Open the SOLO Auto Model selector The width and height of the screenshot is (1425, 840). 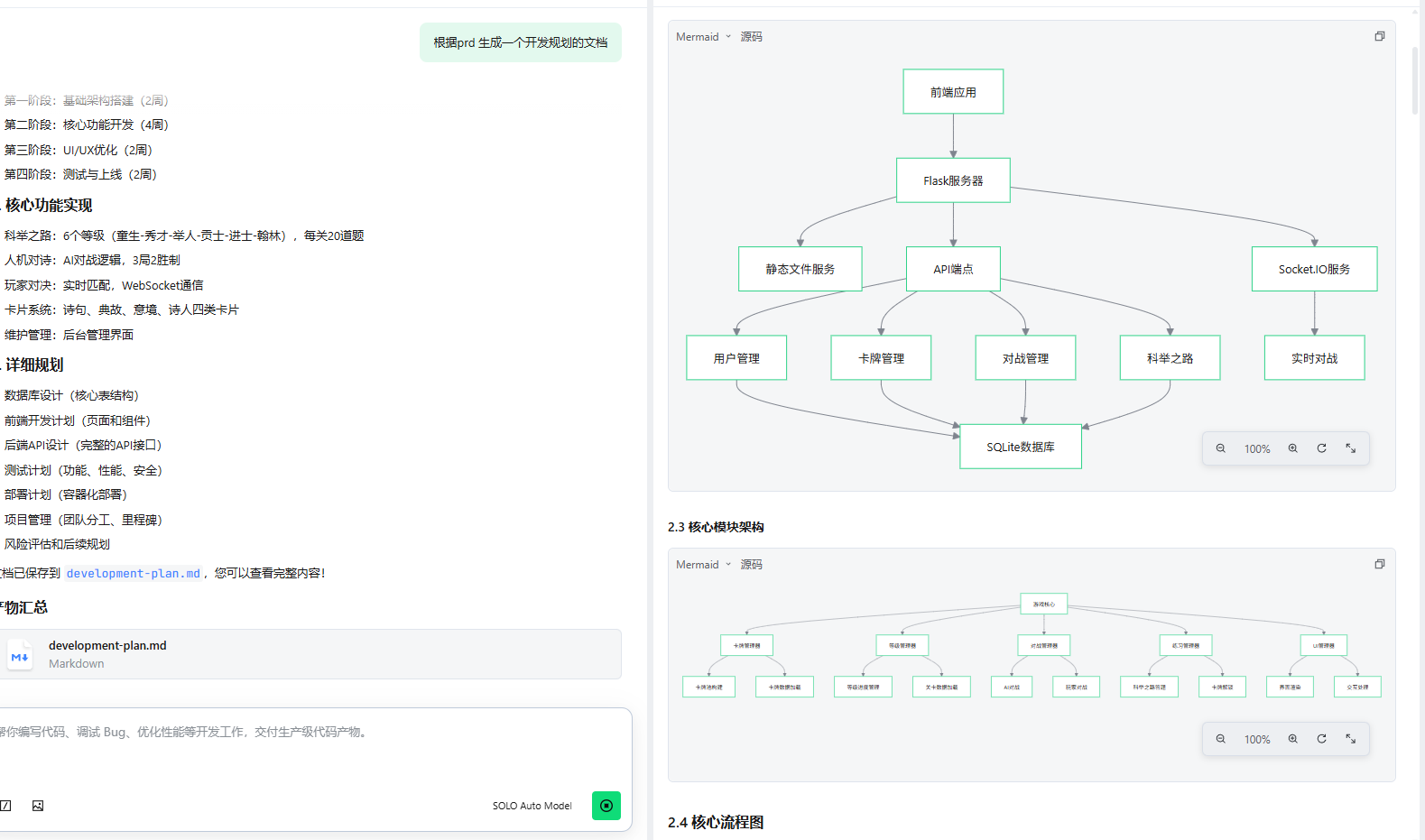(532, 806)
